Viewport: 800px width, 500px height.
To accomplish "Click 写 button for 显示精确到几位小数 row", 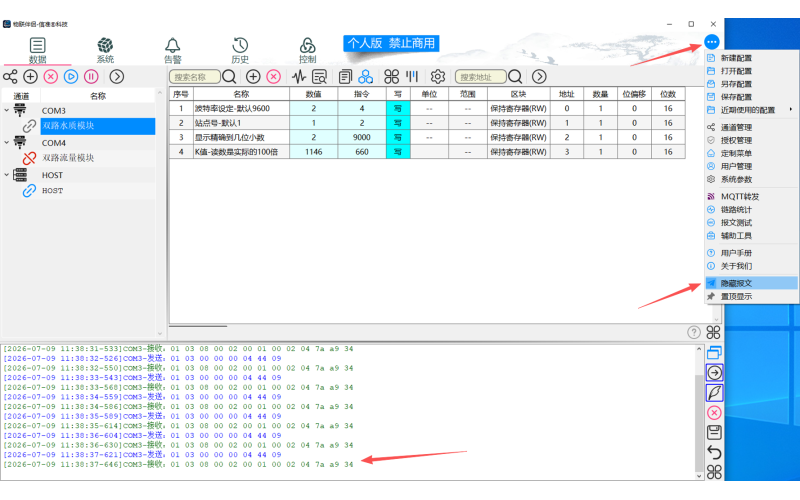I will (398, 137).
